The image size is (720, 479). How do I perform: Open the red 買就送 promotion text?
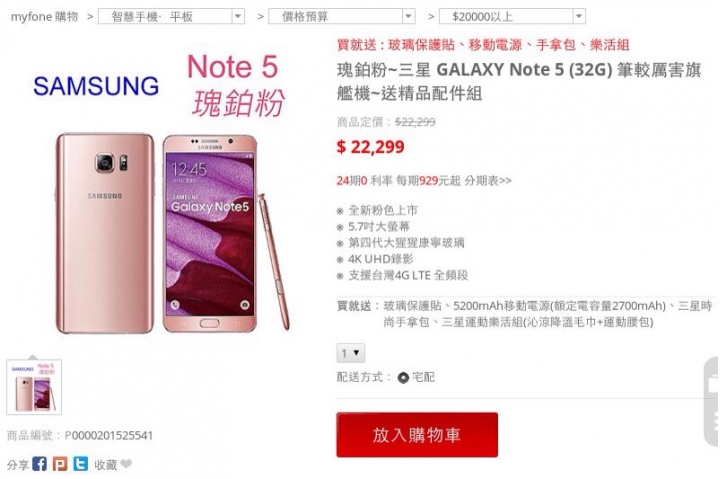483,45
